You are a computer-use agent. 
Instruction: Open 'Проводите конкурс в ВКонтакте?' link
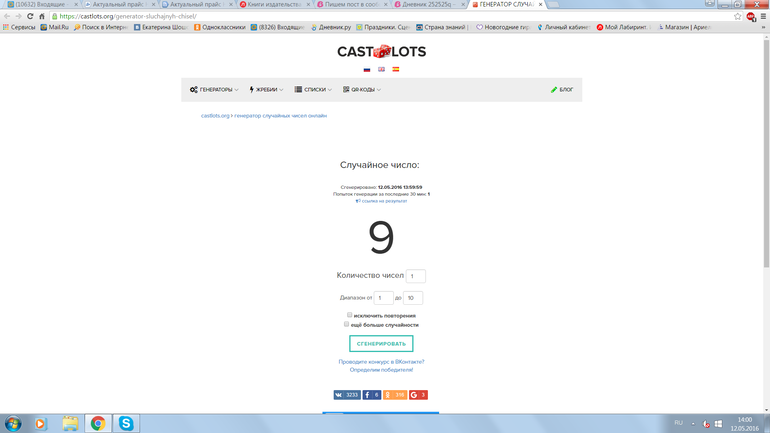coord(381,362)
